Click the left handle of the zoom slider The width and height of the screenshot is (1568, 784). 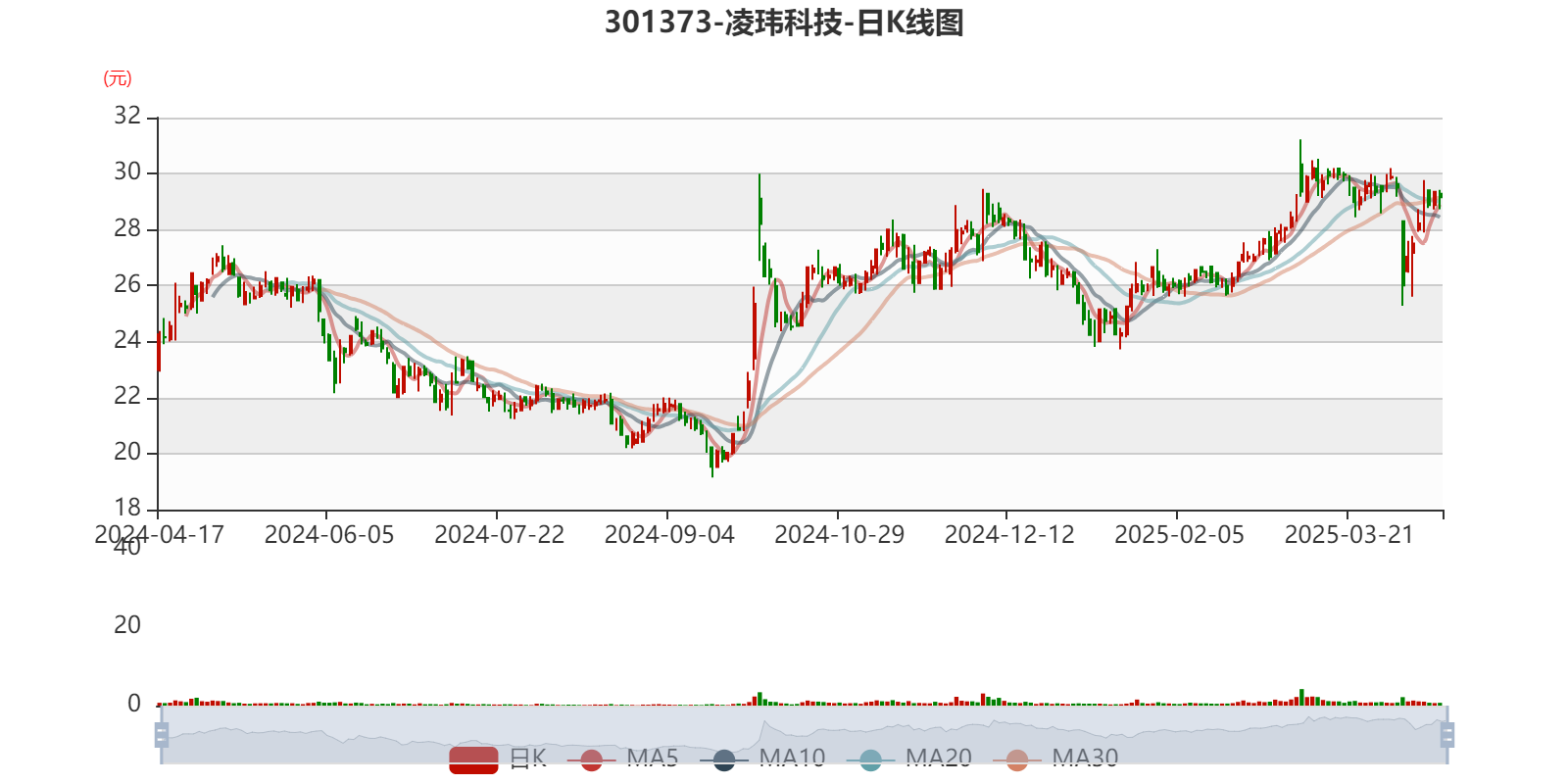point(162,735)
